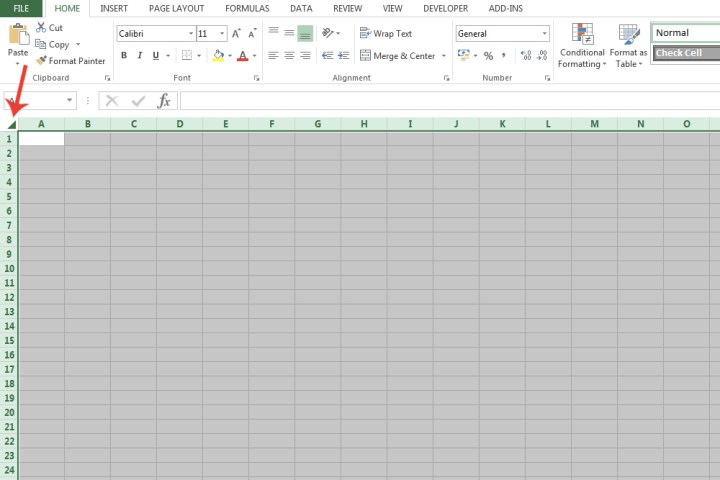Click the Cut scissors icon

tap(42, 28)
